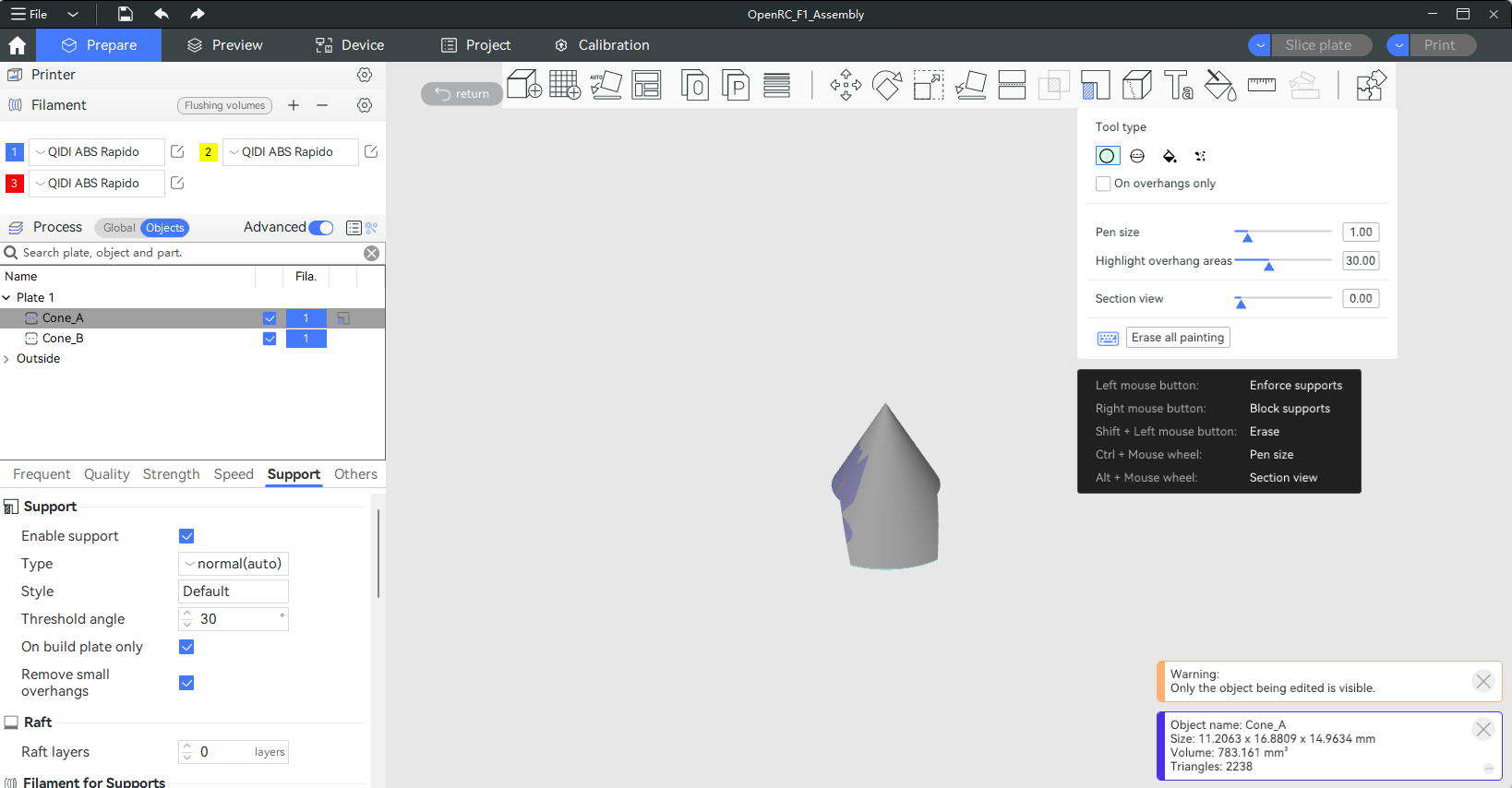The height and width of the screenshot is (788, 1512).
Task: Enable On overhangs only checkbox
Action: click(x=1103, y=184)
